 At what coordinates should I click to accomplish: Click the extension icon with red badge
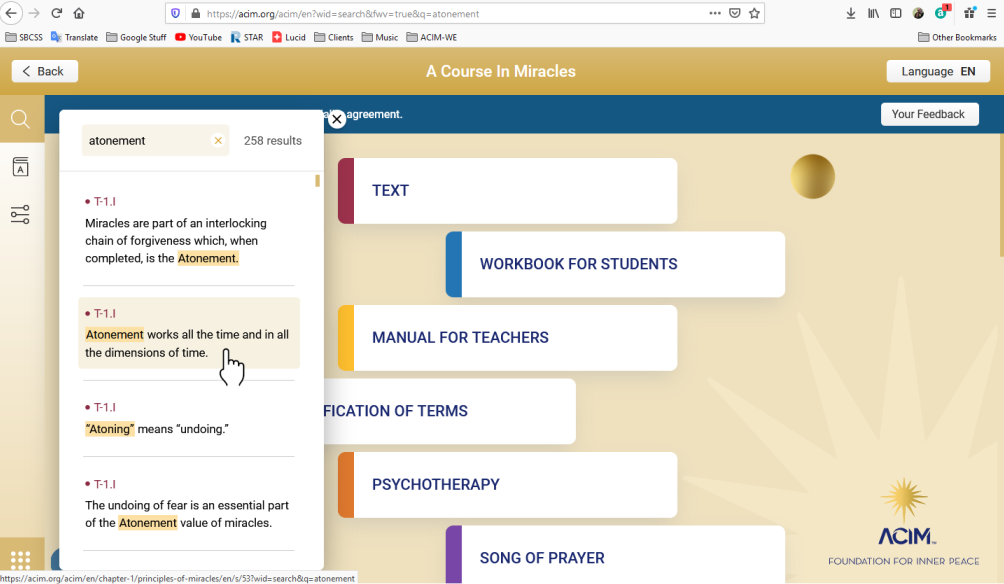941,12
